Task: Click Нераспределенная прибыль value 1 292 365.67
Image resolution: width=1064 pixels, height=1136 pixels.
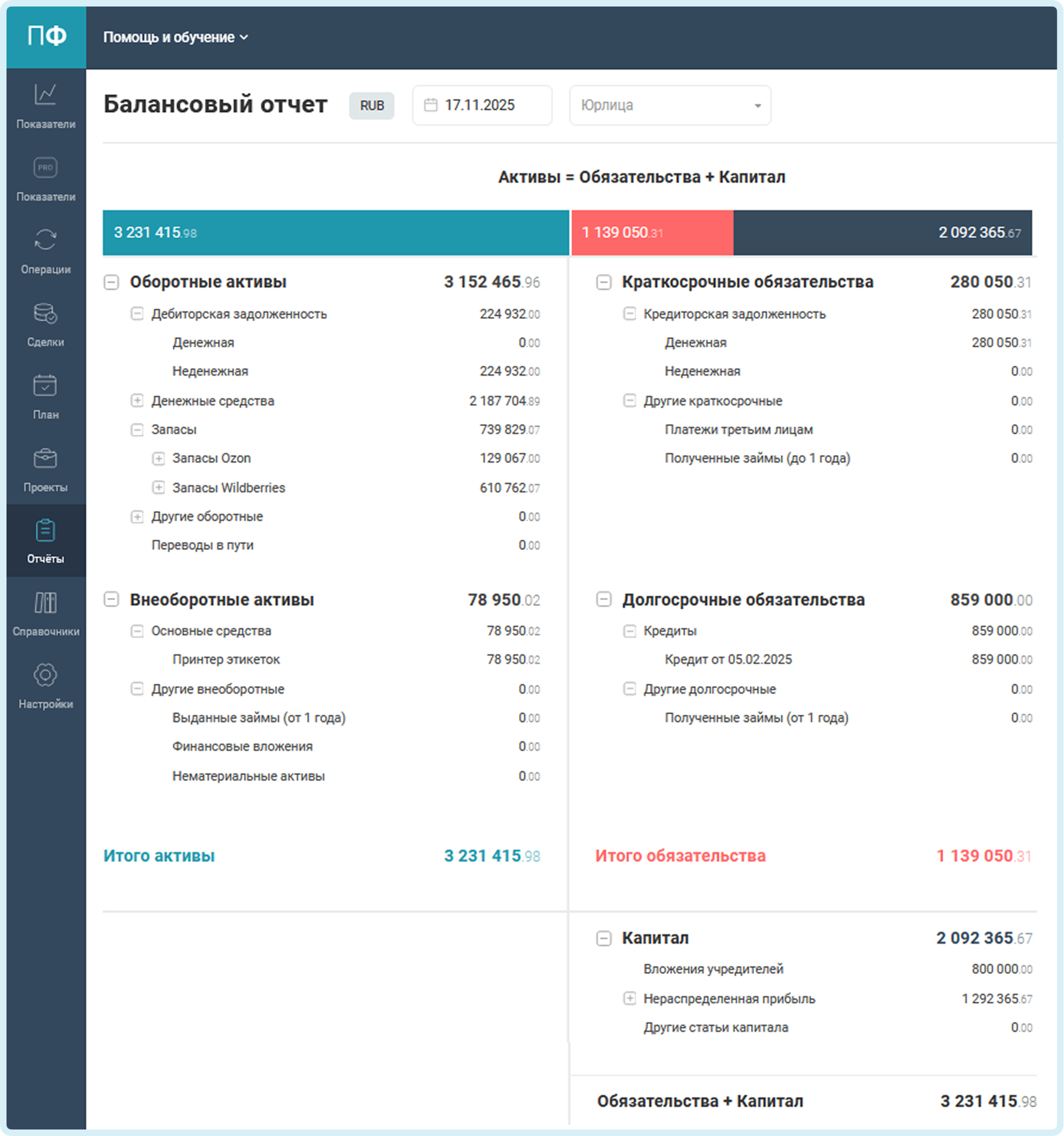Action: 997,999
